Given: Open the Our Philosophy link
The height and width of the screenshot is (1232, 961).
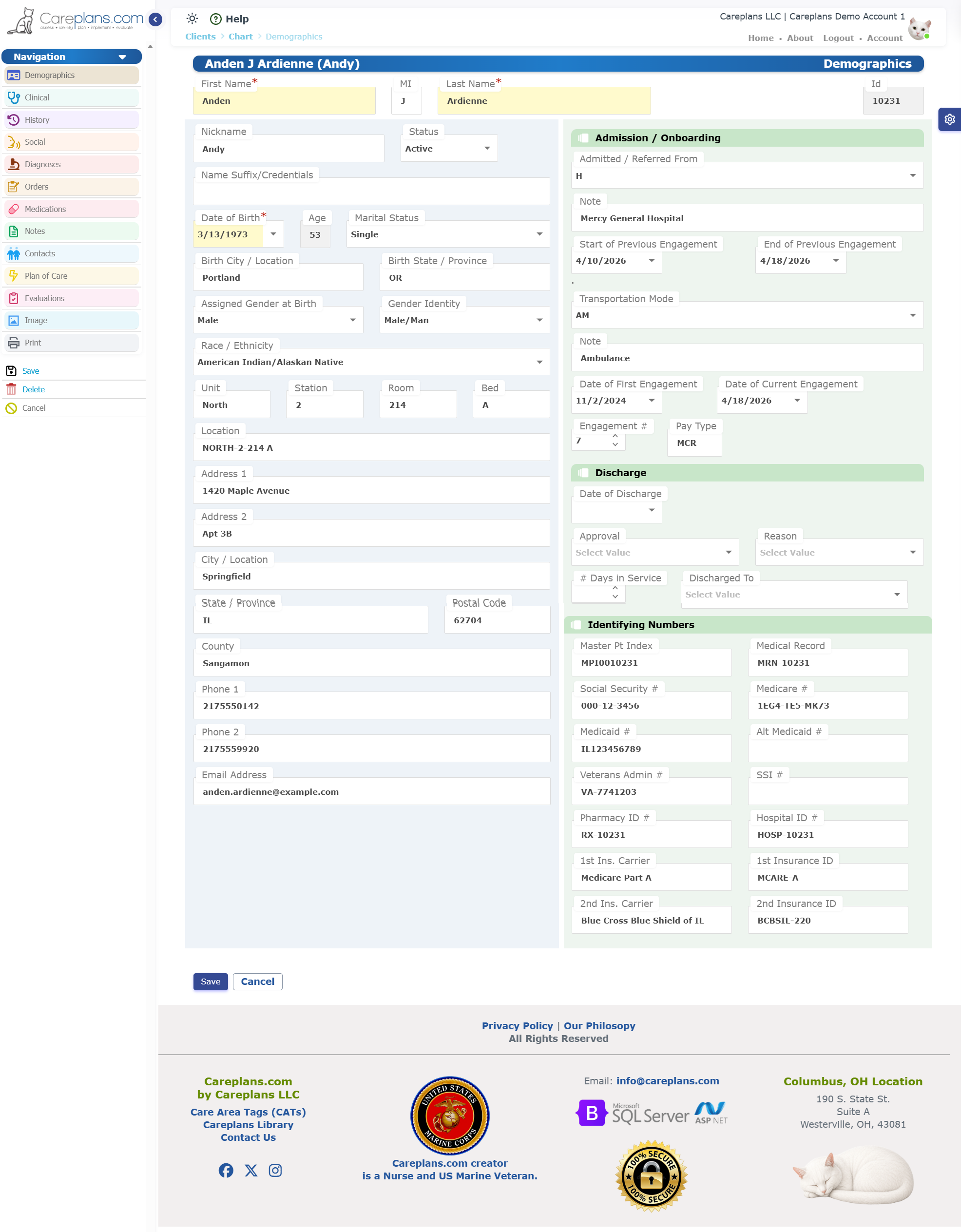Looking at the screenshot, I should tap(599, 1025).
